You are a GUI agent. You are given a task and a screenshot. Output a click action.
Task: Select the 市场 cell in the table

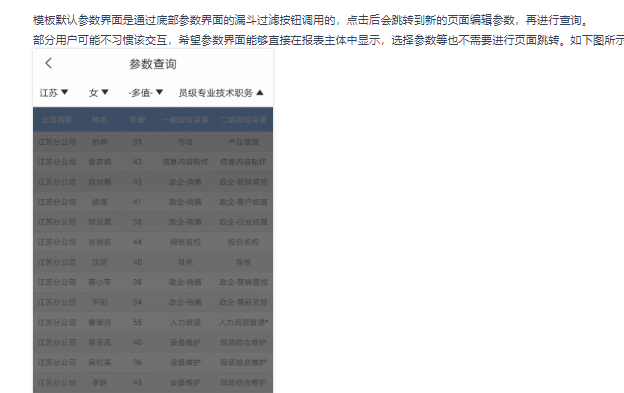185,142
